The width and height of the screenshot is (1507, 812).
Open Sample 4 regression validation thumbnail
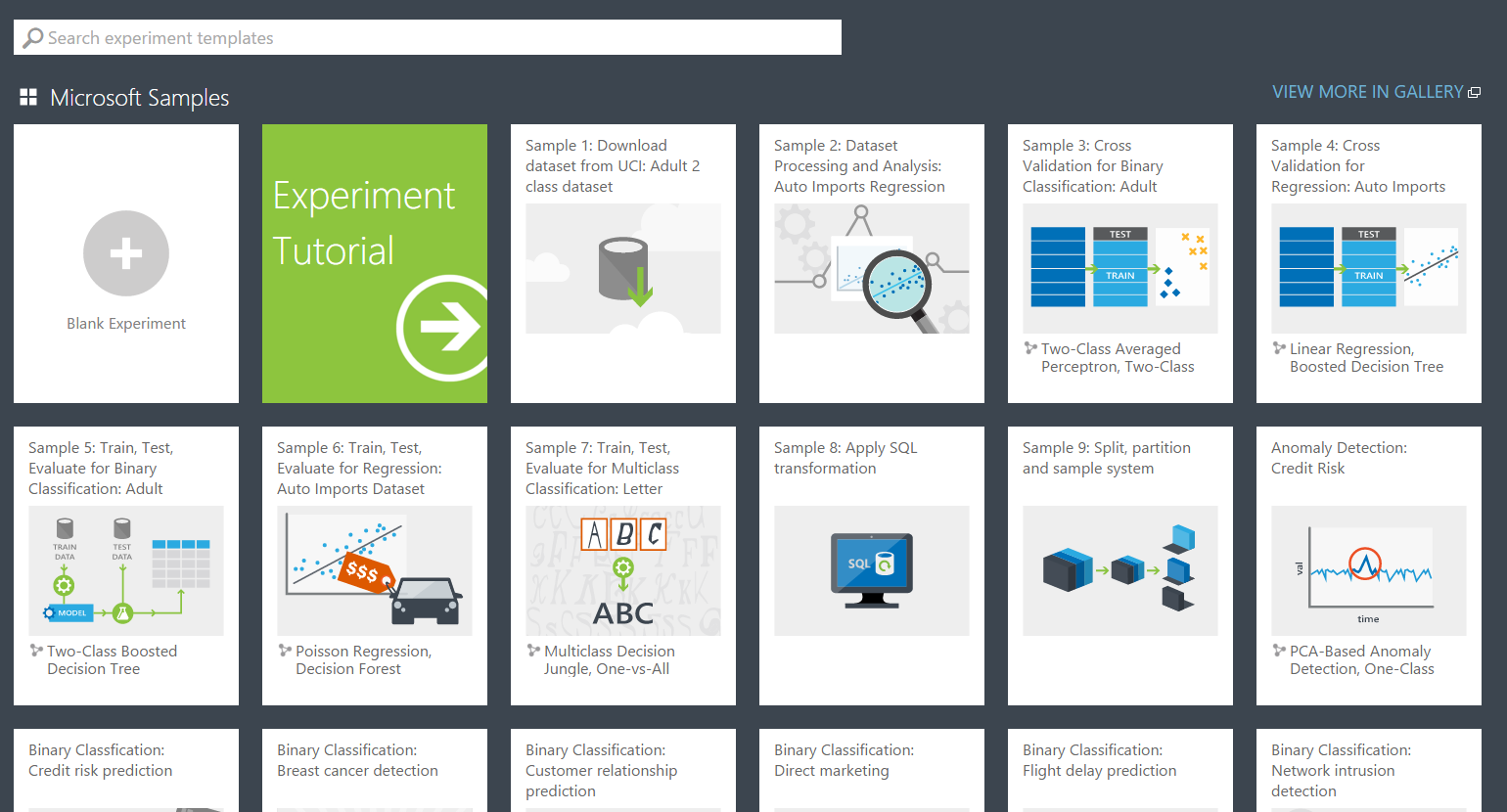pos(1369,269)
